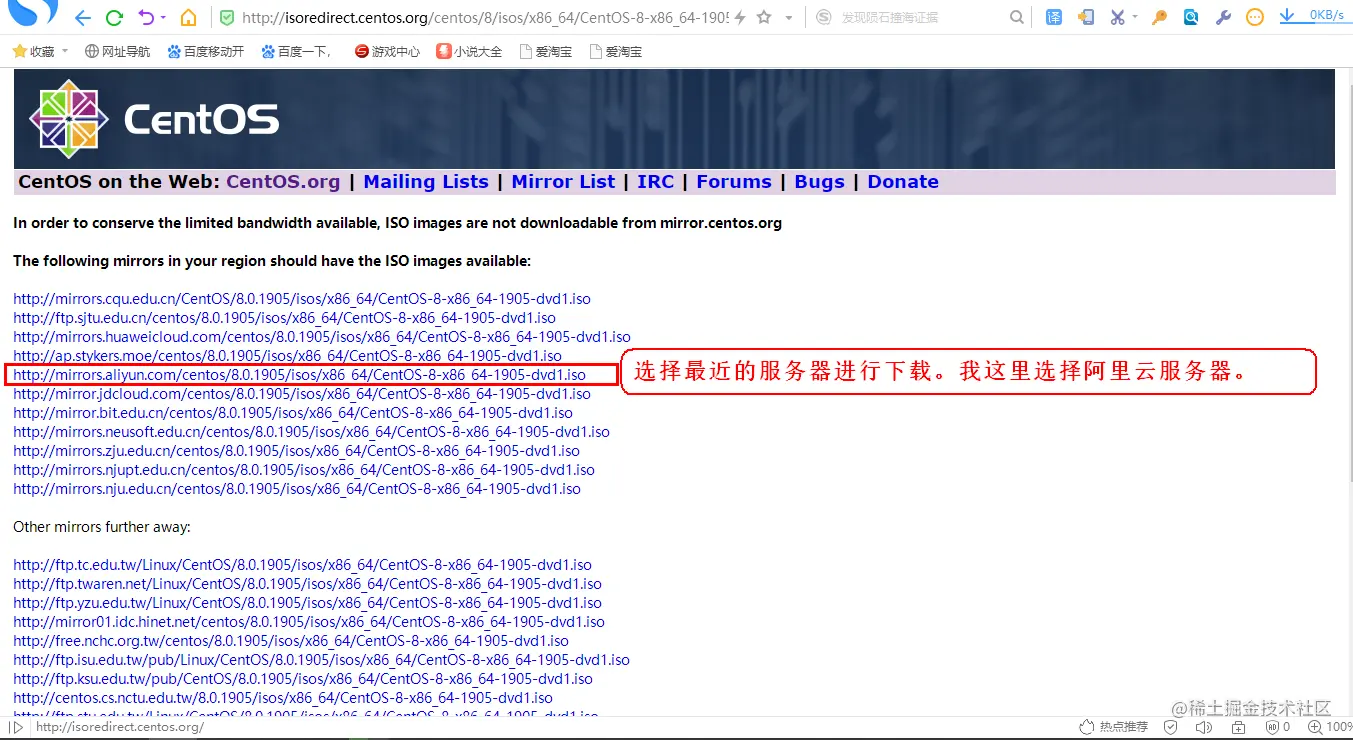Click in the address bar URL field
The height and width of the screenshot is (740, 1353).
pyautogui.click(x=485, y=17)
